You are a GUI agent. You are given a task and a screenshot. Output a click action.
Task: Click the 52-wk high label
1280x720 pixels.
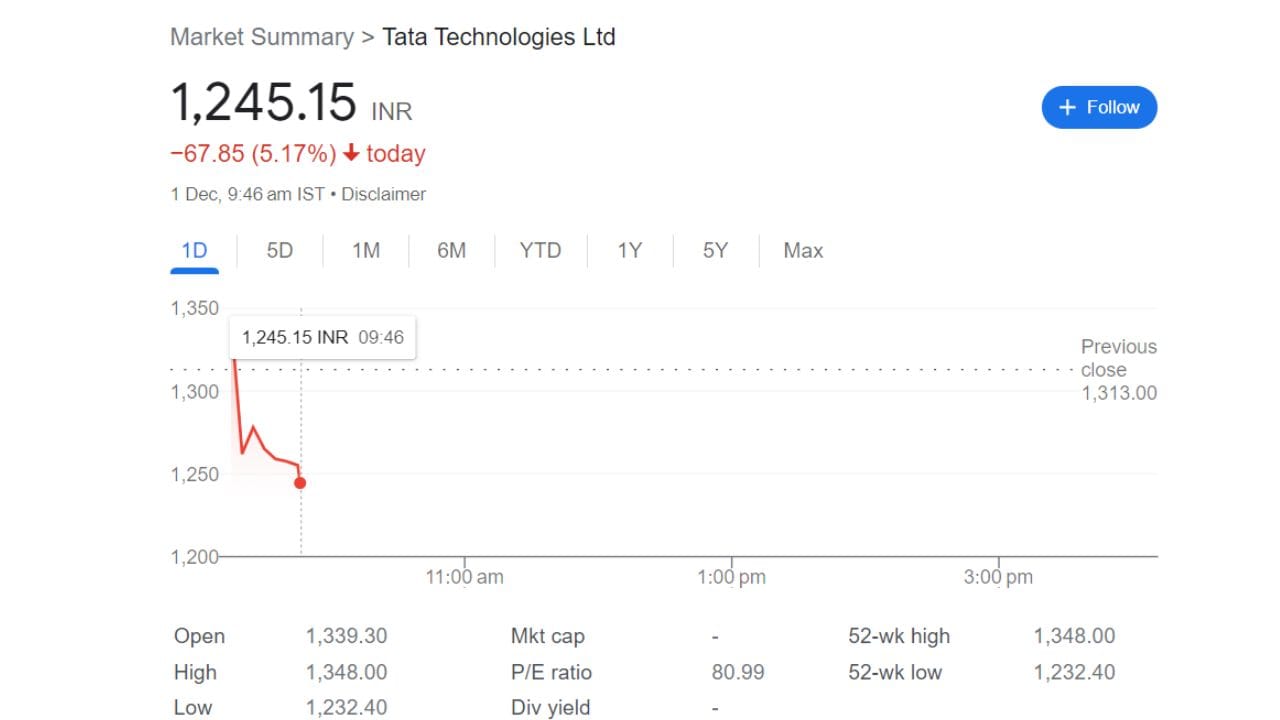[899, 636]
